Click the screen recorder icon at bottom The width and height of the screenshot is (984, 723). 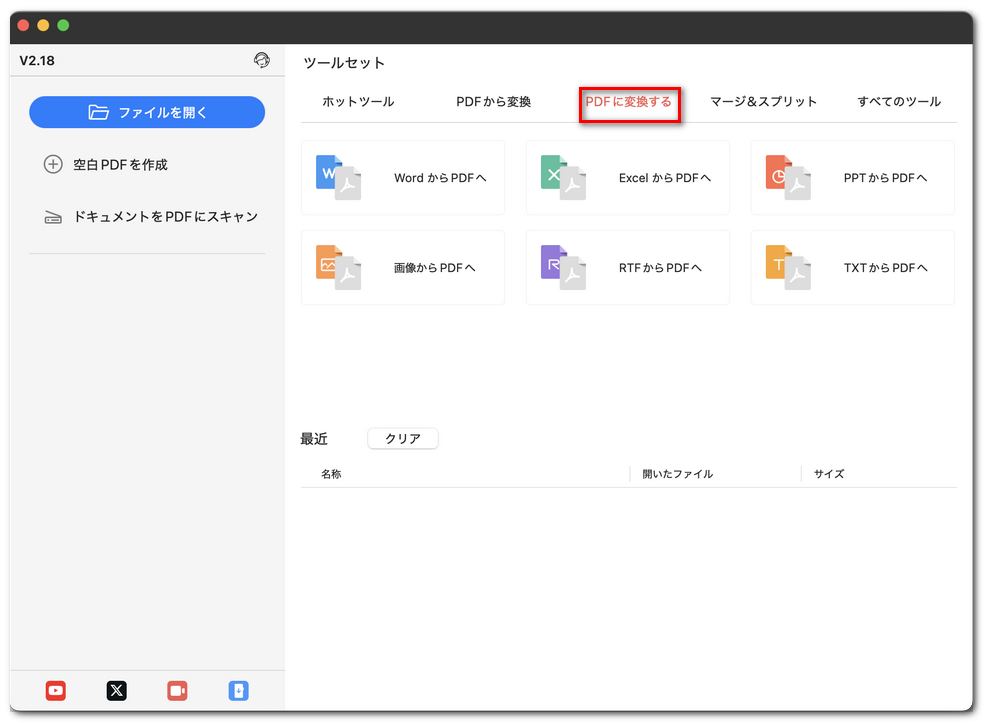tap(177, 690)
